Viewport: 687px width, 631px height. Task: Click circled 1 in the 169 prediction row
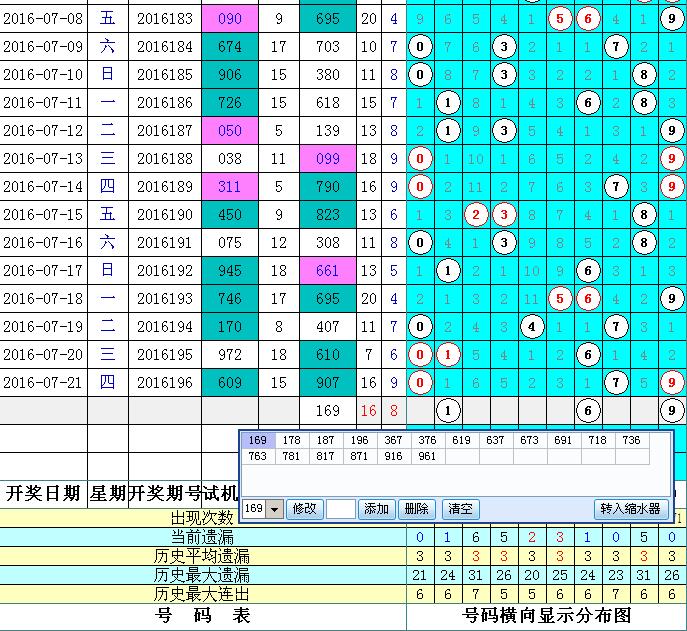[x=449, y=409]
